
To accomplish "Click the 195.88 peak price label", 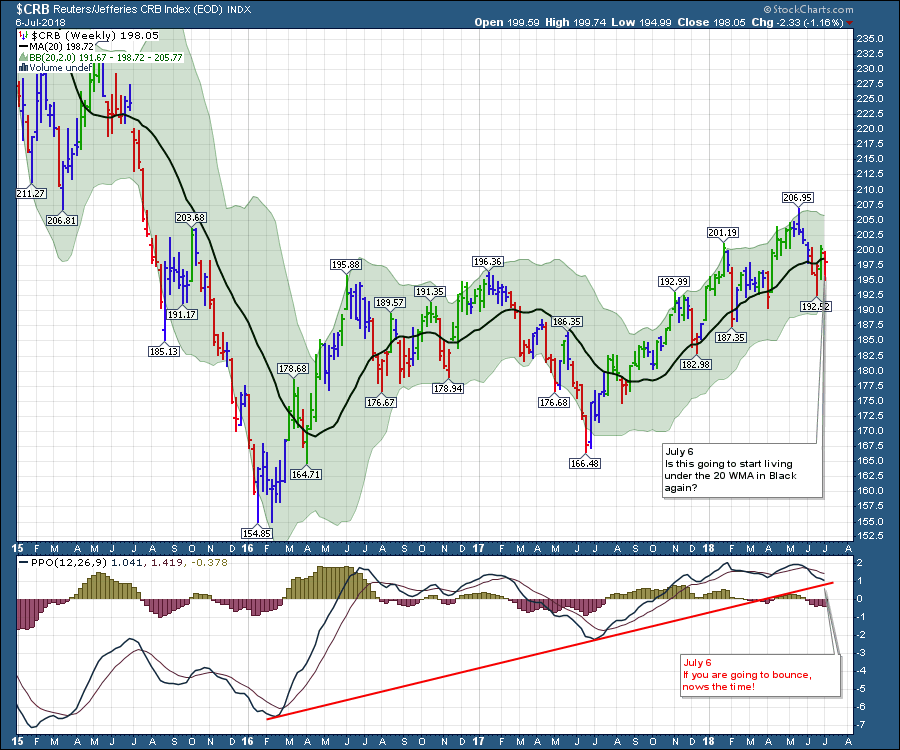I will (346, 265).
